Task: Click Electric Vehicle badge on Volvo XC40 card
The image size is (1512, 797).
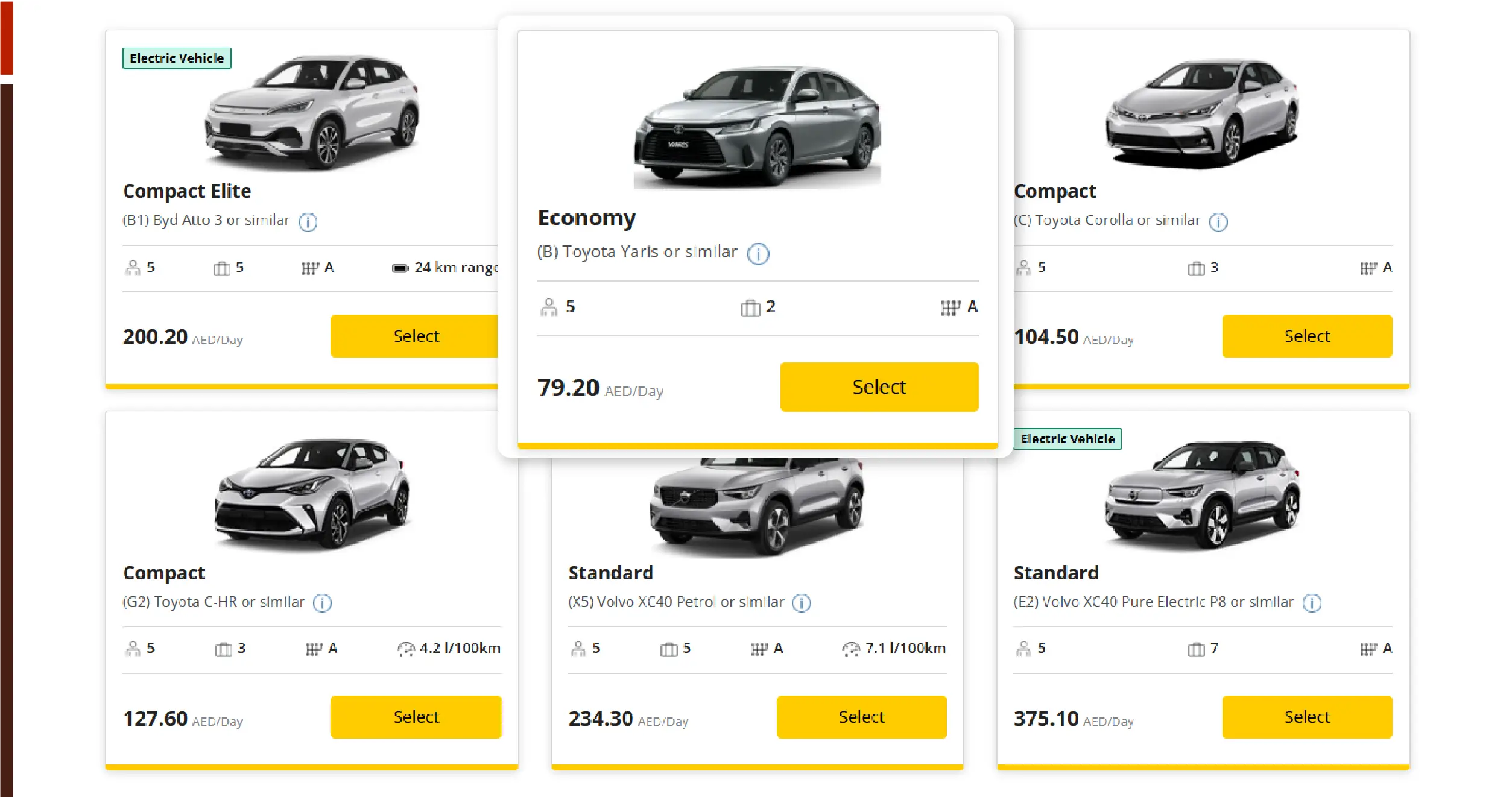Action: pyautogui.click(x=1067, y=439)
